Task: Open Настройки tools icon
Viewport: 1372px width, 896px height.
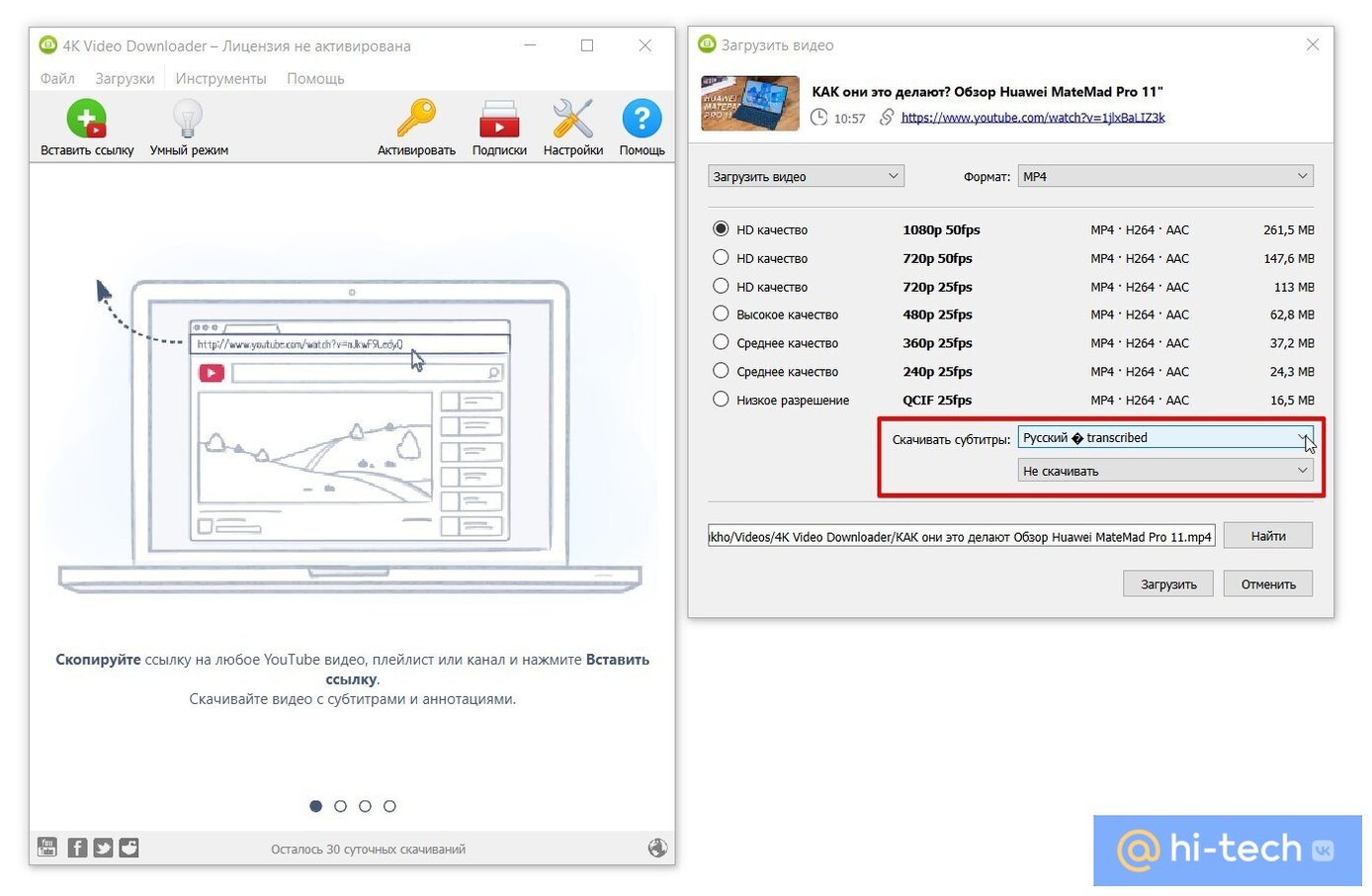Action: coord(572,119)
